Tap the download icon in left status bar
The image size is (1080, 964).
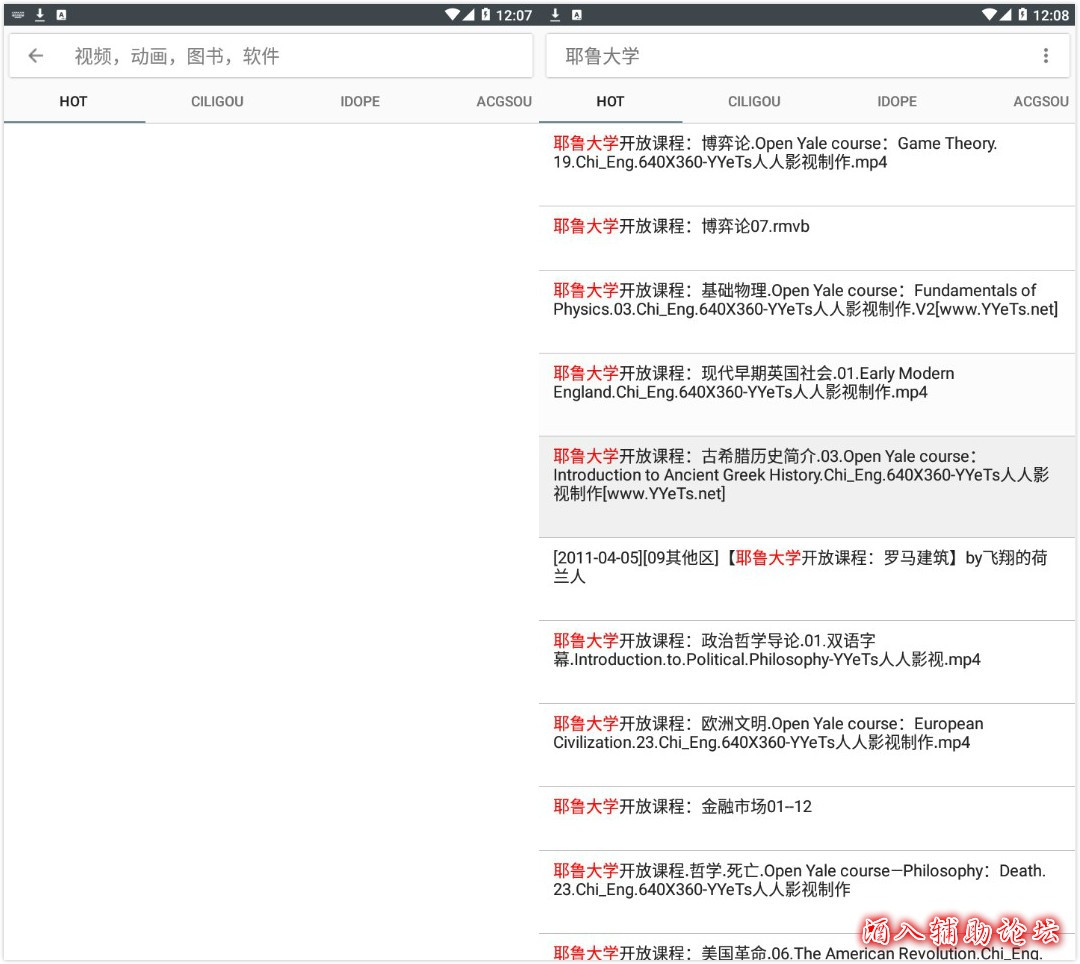pos(40,14)
